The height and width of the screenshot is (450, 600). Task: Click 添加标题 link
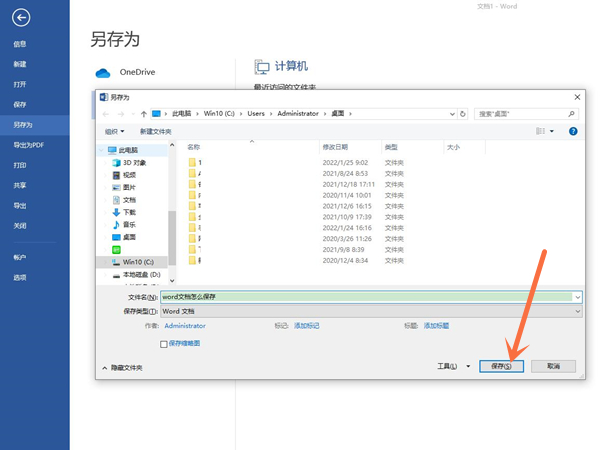tap(436, 326)
